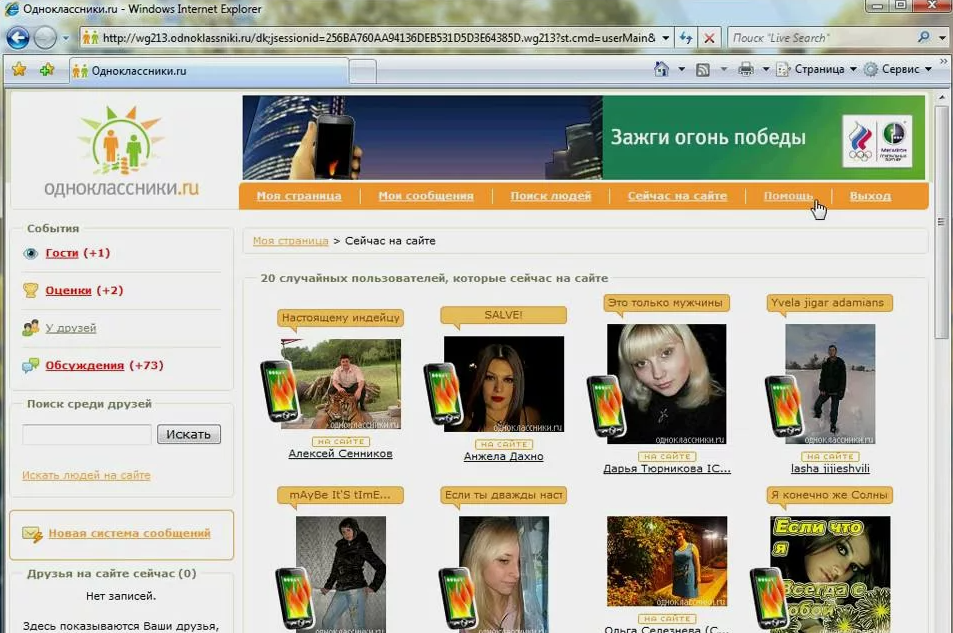
Task: Click phone icon on Анжела Дахно card
Action: (x=443, y=394)
